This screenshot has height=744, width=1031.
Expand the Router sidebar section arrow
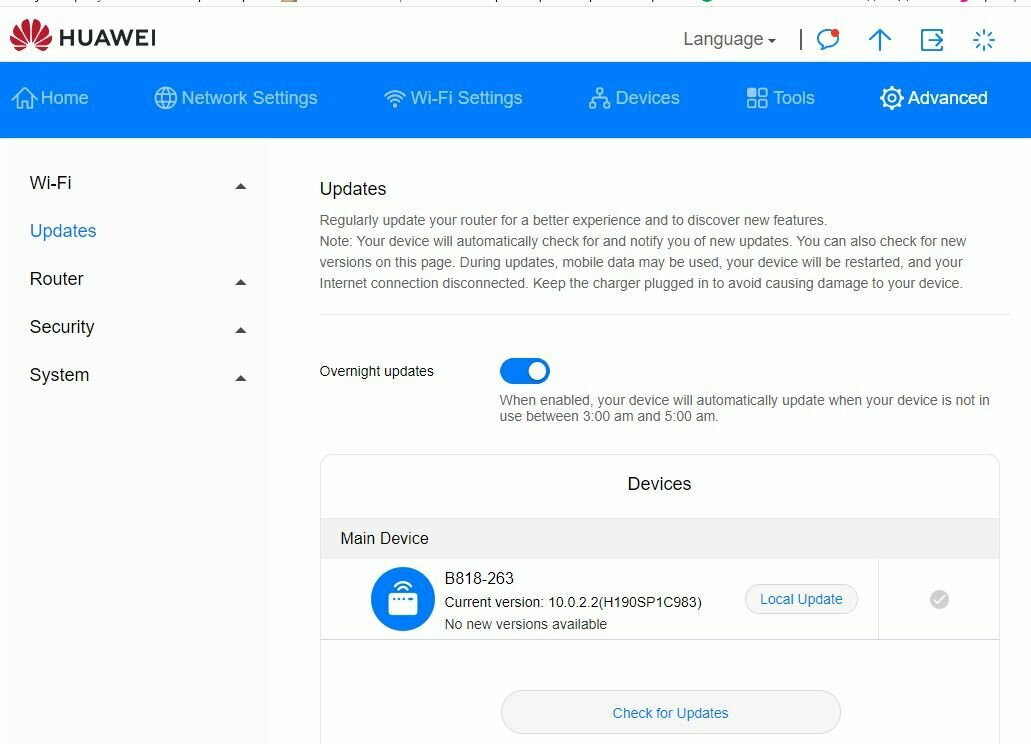(241, 282)
